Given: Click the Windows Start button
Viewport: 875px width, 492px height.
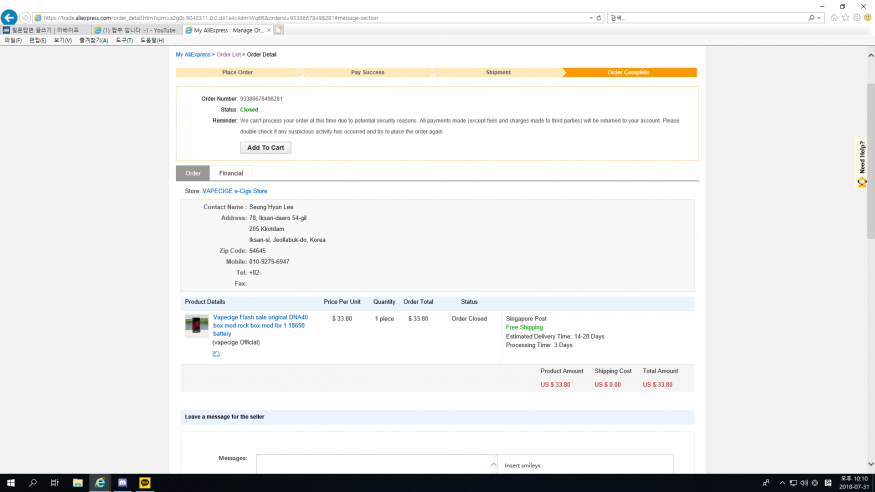Looking at the screenshot, I should pos(10,483).
